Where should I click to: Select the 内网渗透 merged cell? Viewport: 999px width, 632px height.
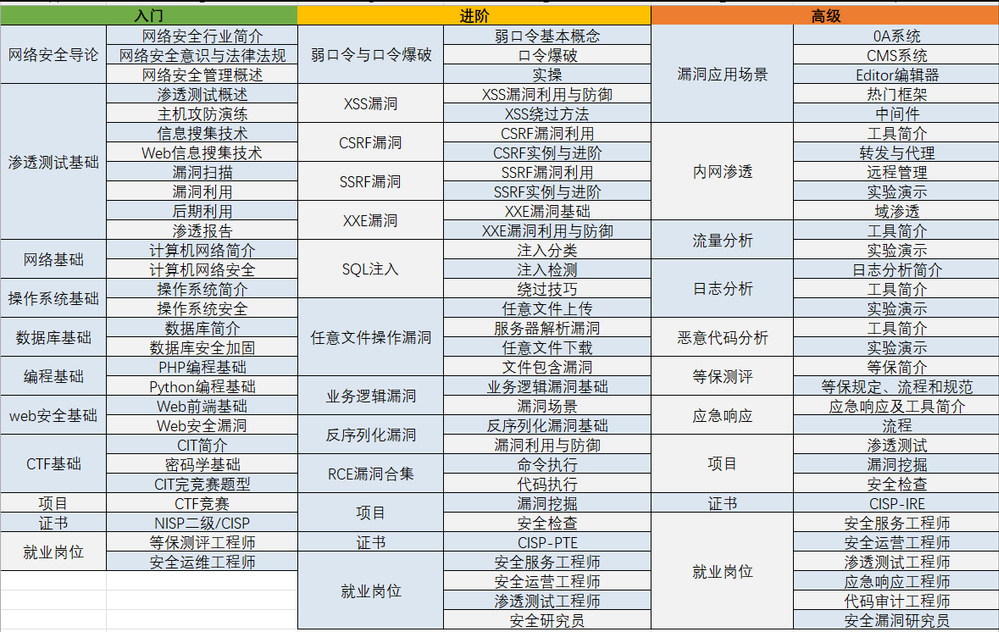(x=722, y=172)
